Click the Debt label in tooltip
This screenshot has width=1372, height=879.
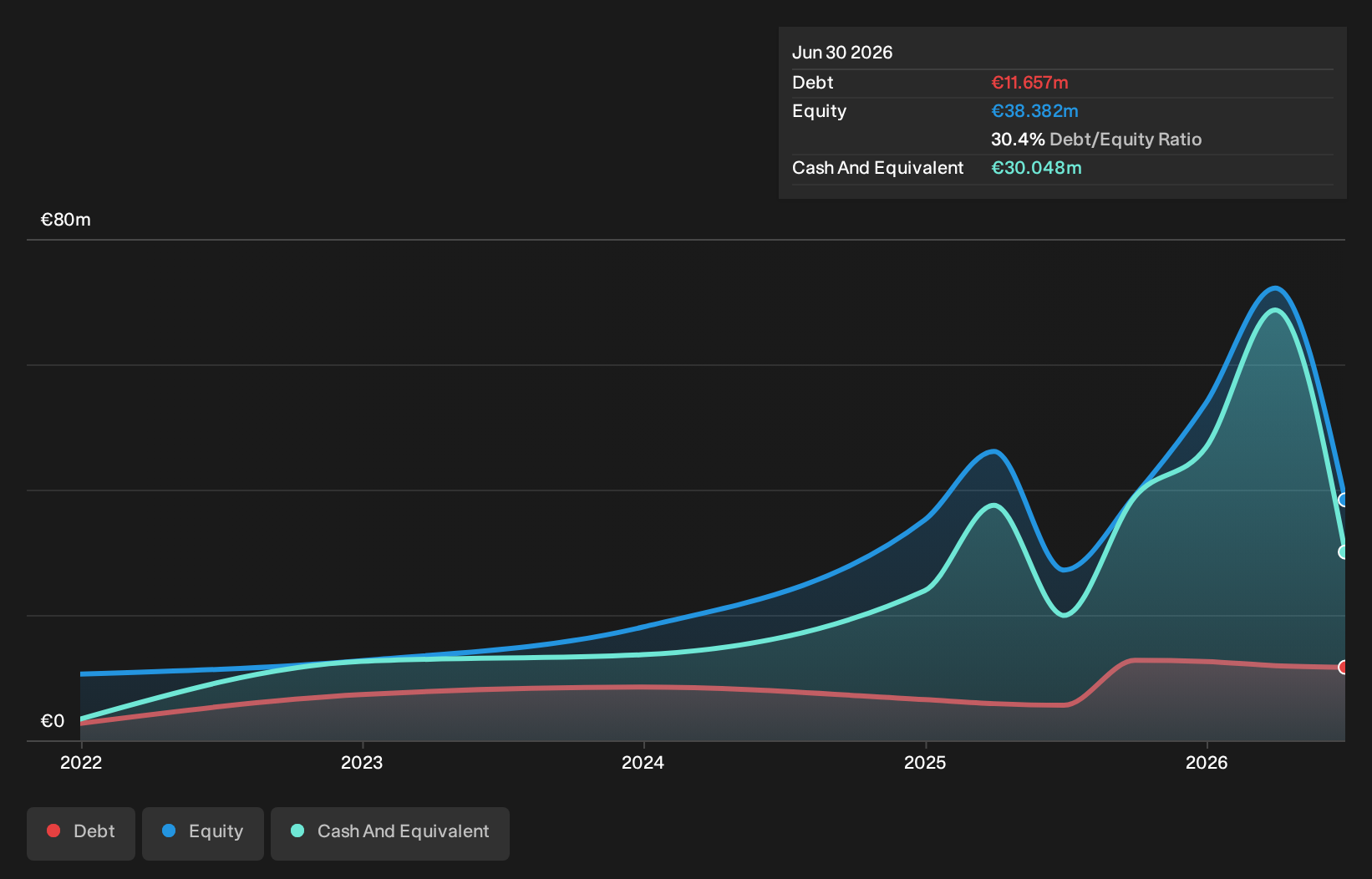click(x=813, y=83)
